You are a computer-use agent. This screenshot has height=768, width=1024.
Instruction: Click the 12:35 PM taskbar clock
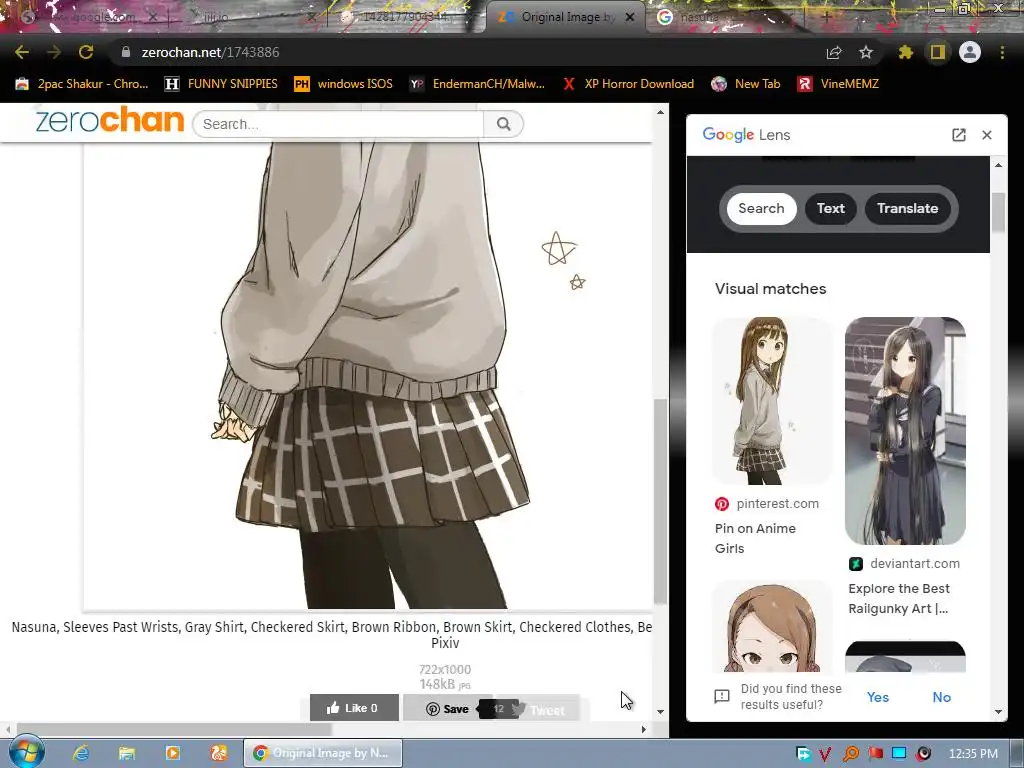(x=973, y=754)
